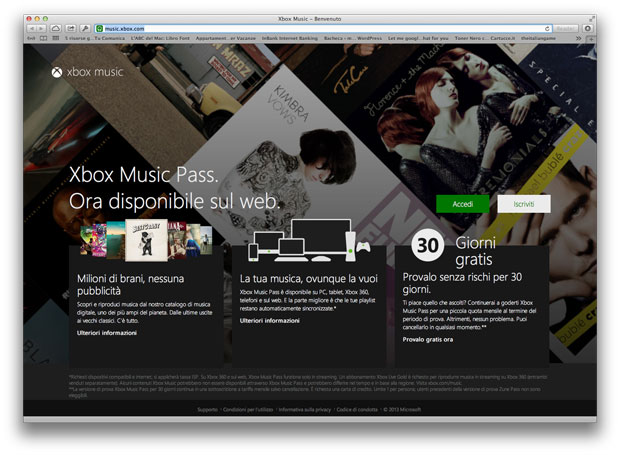
Task: Open the L'ABC del Mac: Libro Font bookmark
Action: [160, 38]
